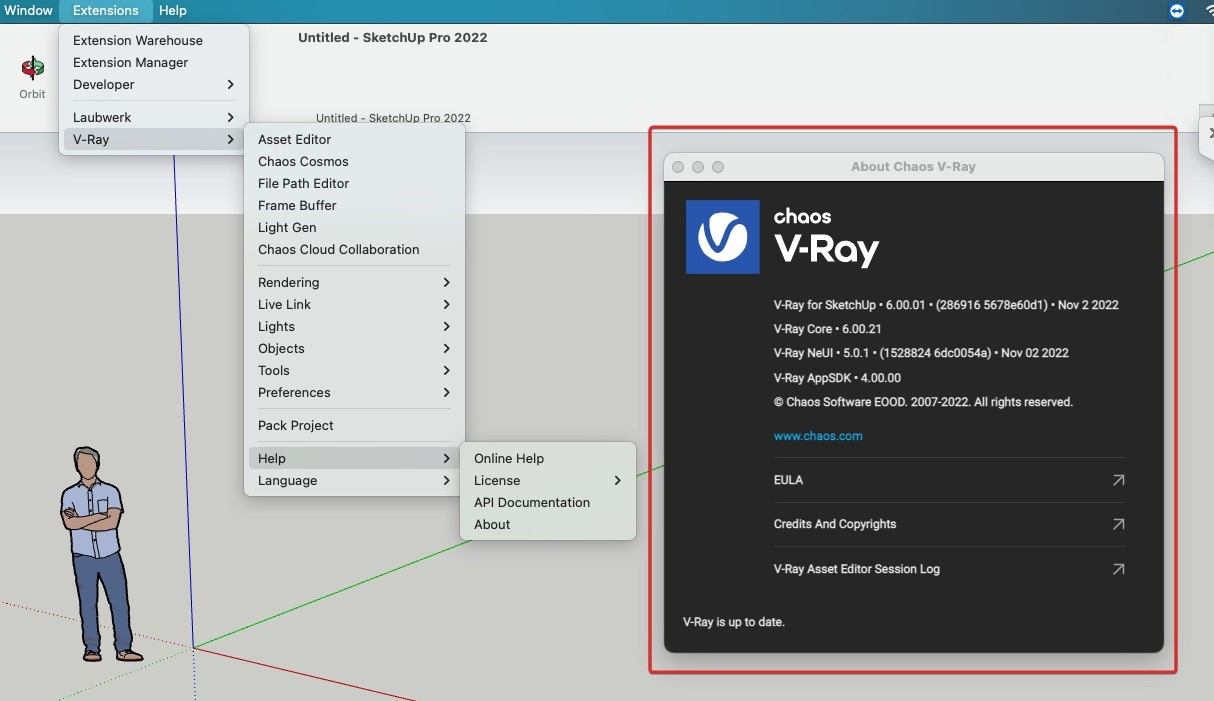
Task: Click the V-Ray AppSDK 4.00.00 text
Action: (837, 378)
